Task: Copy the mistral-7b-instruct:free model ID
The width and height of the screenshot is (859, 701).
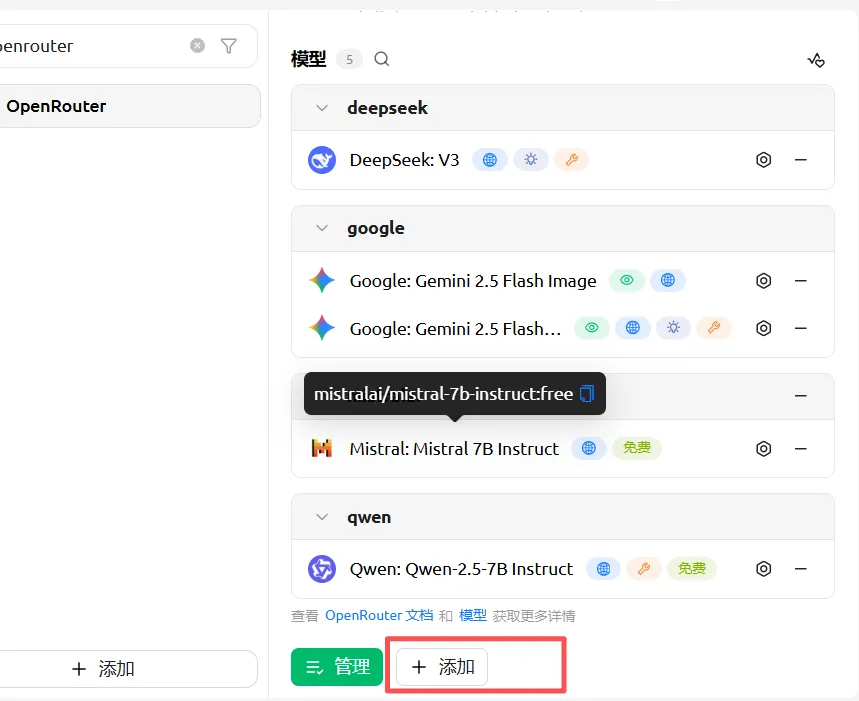Action: tap(587, 394)
